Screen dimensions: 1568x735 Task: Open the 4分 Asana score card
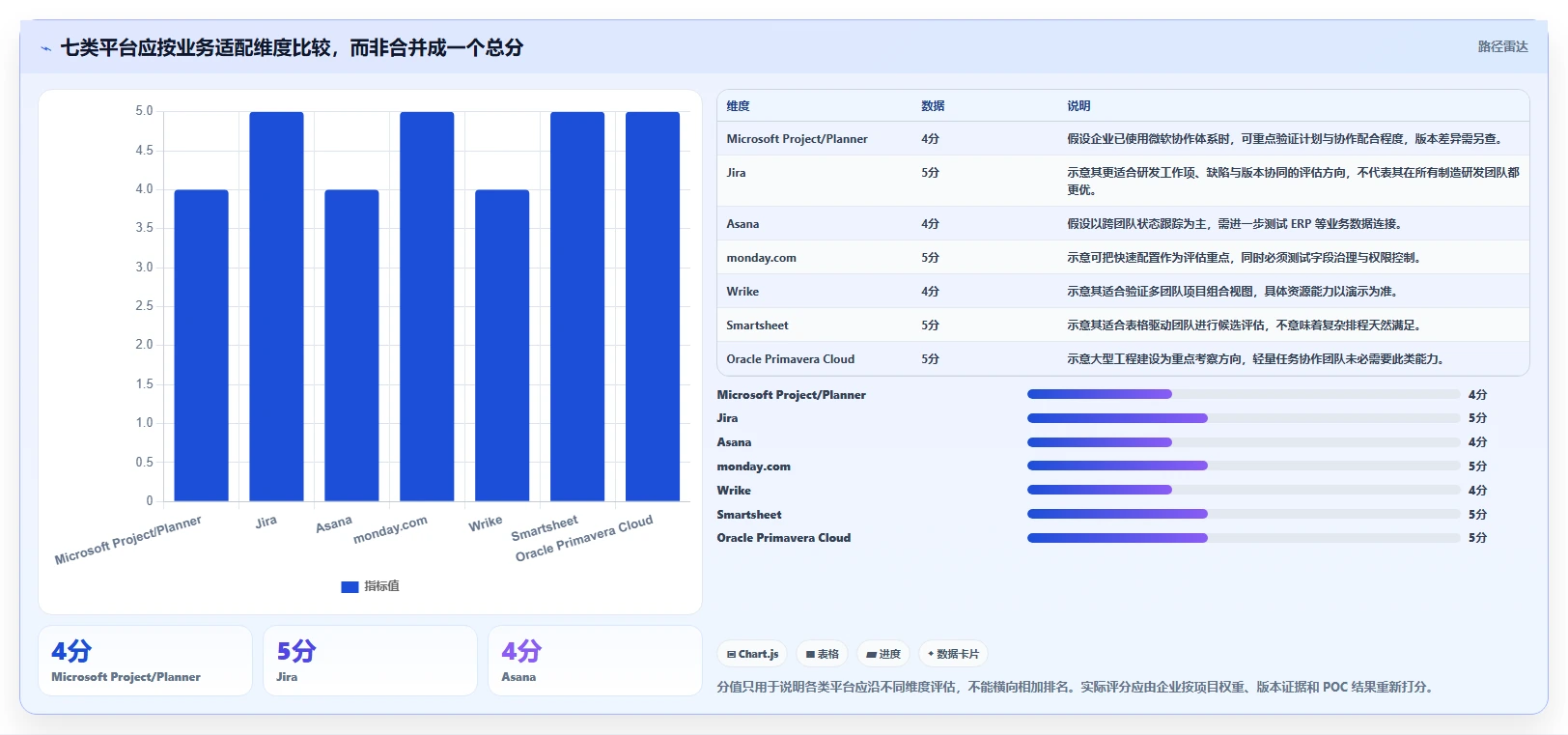(595, 661)
